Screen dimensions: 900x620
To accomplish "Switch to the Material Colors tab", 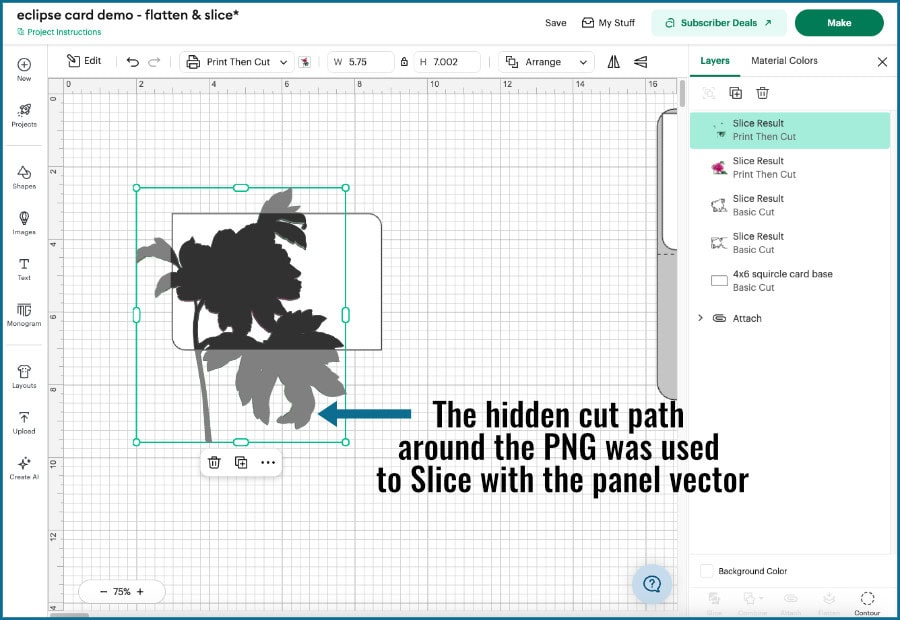I will pyautogui.click(x=784, y=61).
